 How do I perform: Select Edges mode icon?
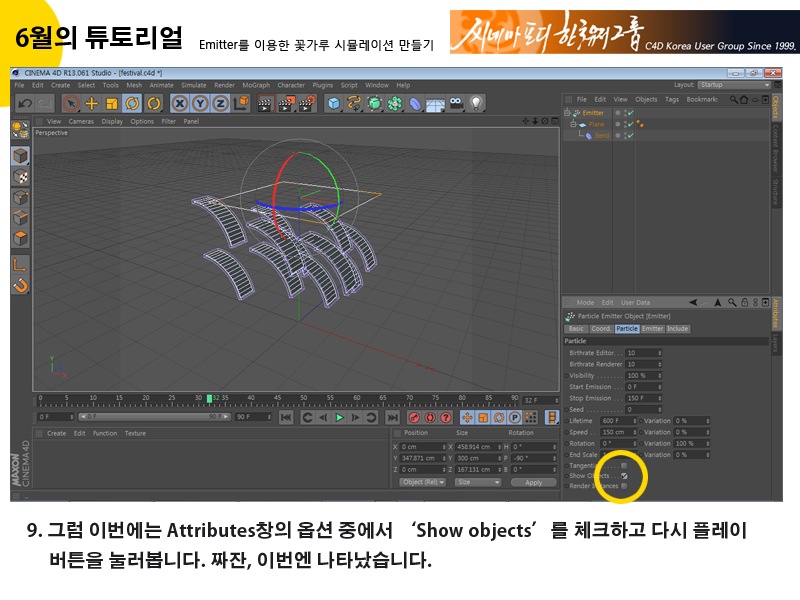click(x=20, y=218)
